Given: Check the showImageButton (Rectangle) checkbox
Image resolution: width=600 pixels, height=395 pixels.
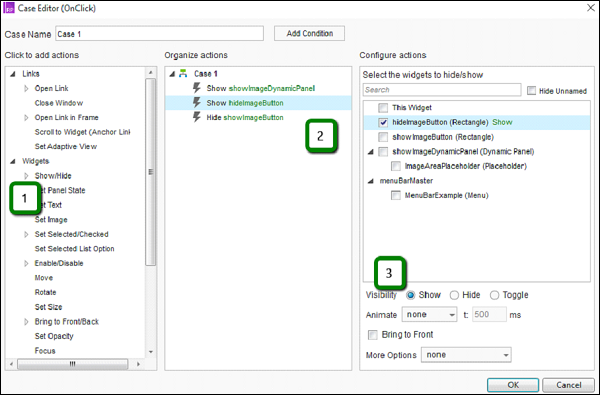Looking at the screenshot, I should [x=383, y=137].
